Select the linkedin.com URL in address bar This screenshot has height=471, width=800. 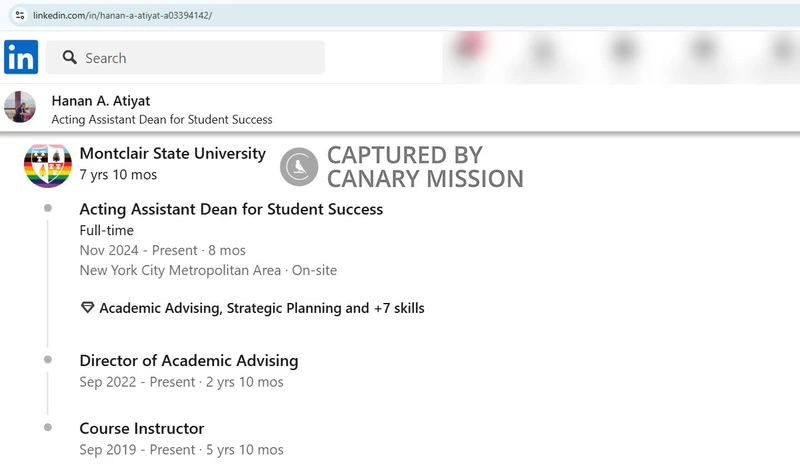[122, 15]
